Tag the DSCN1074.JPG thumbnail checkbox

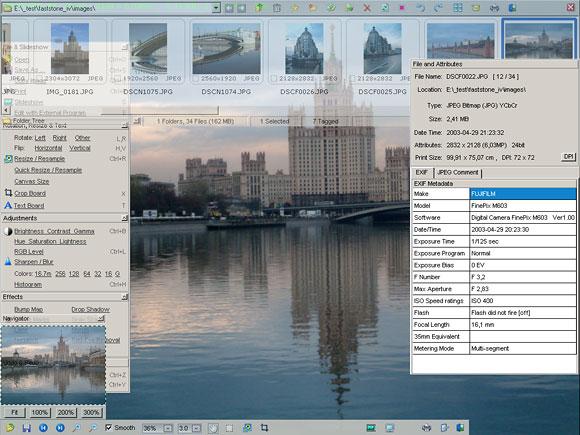click(x=195, y=78)
